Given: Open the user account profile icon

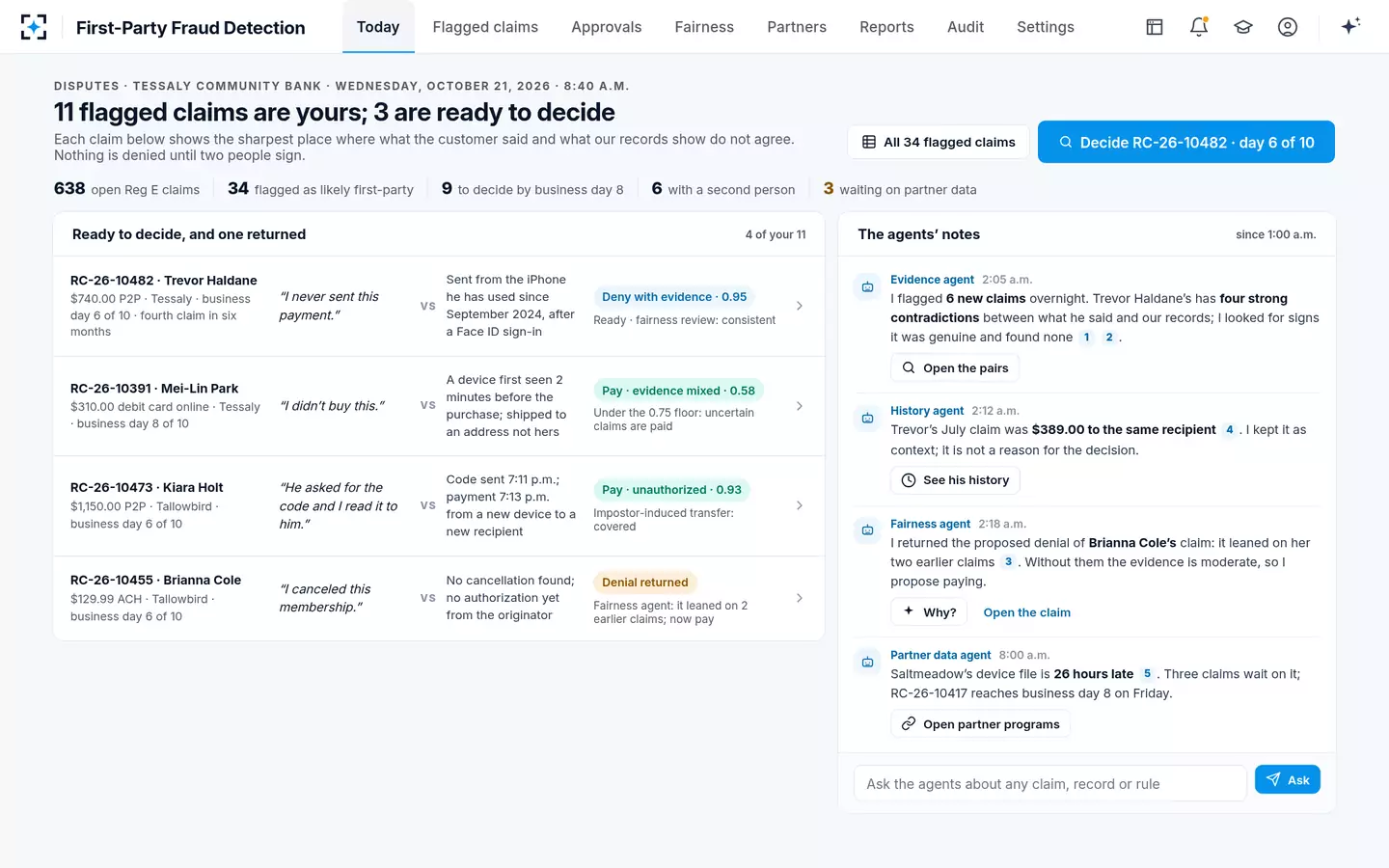Looking at the screenshot, I should [x=1288, y=27].
